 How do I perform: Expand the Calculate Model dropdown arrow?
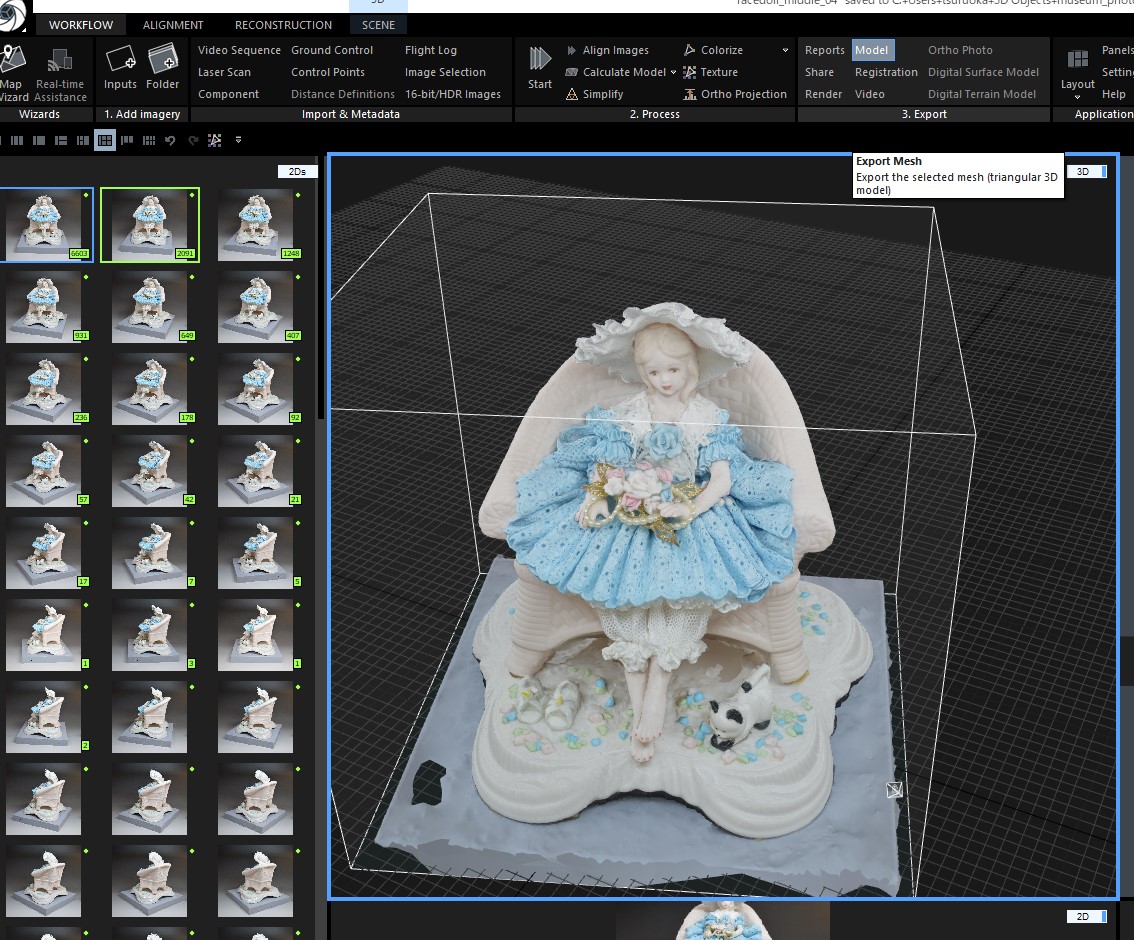(x=674, y=72)
